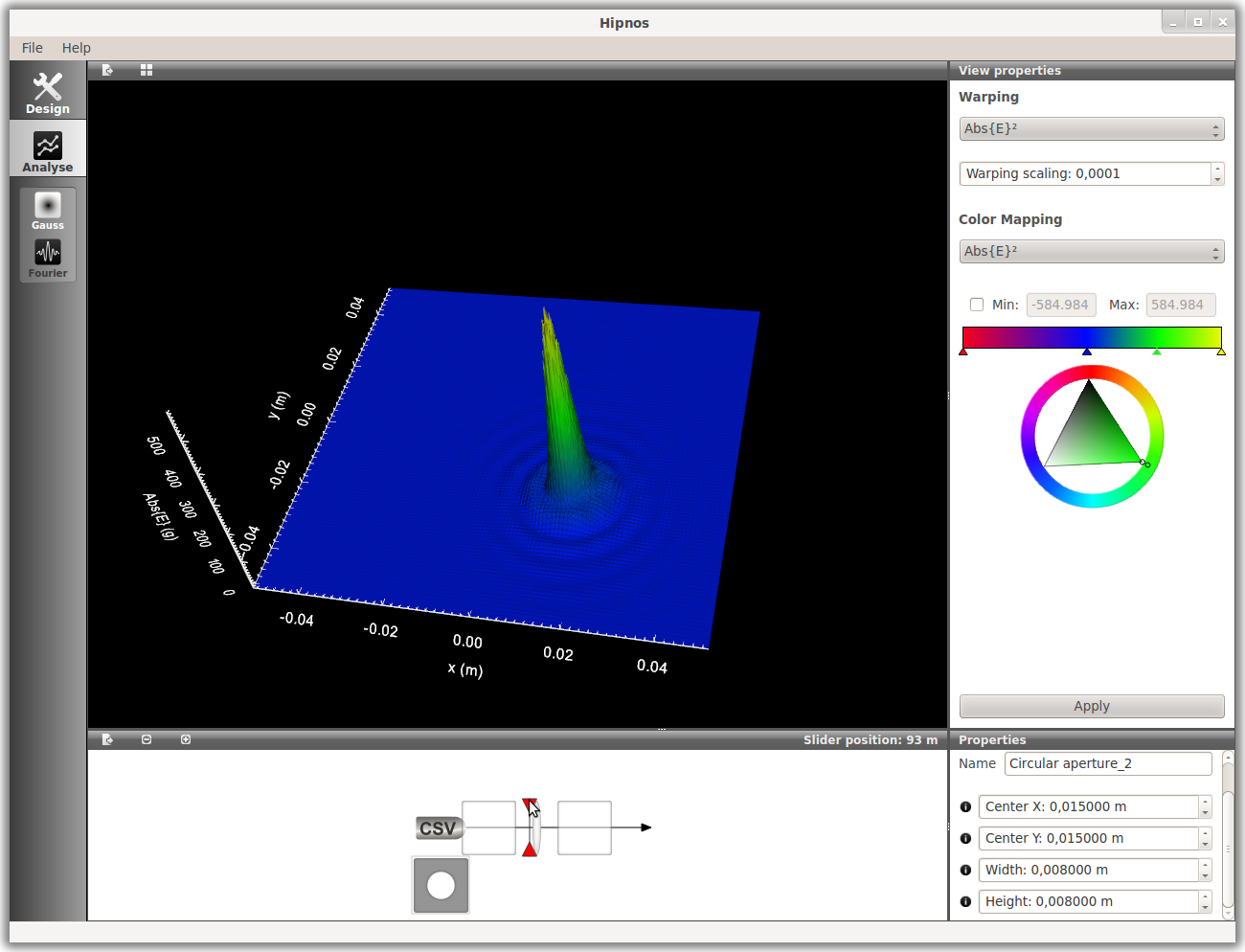Select yellow gradient stop marker
Screen dimensions: 1245x952
point(1221,351)
